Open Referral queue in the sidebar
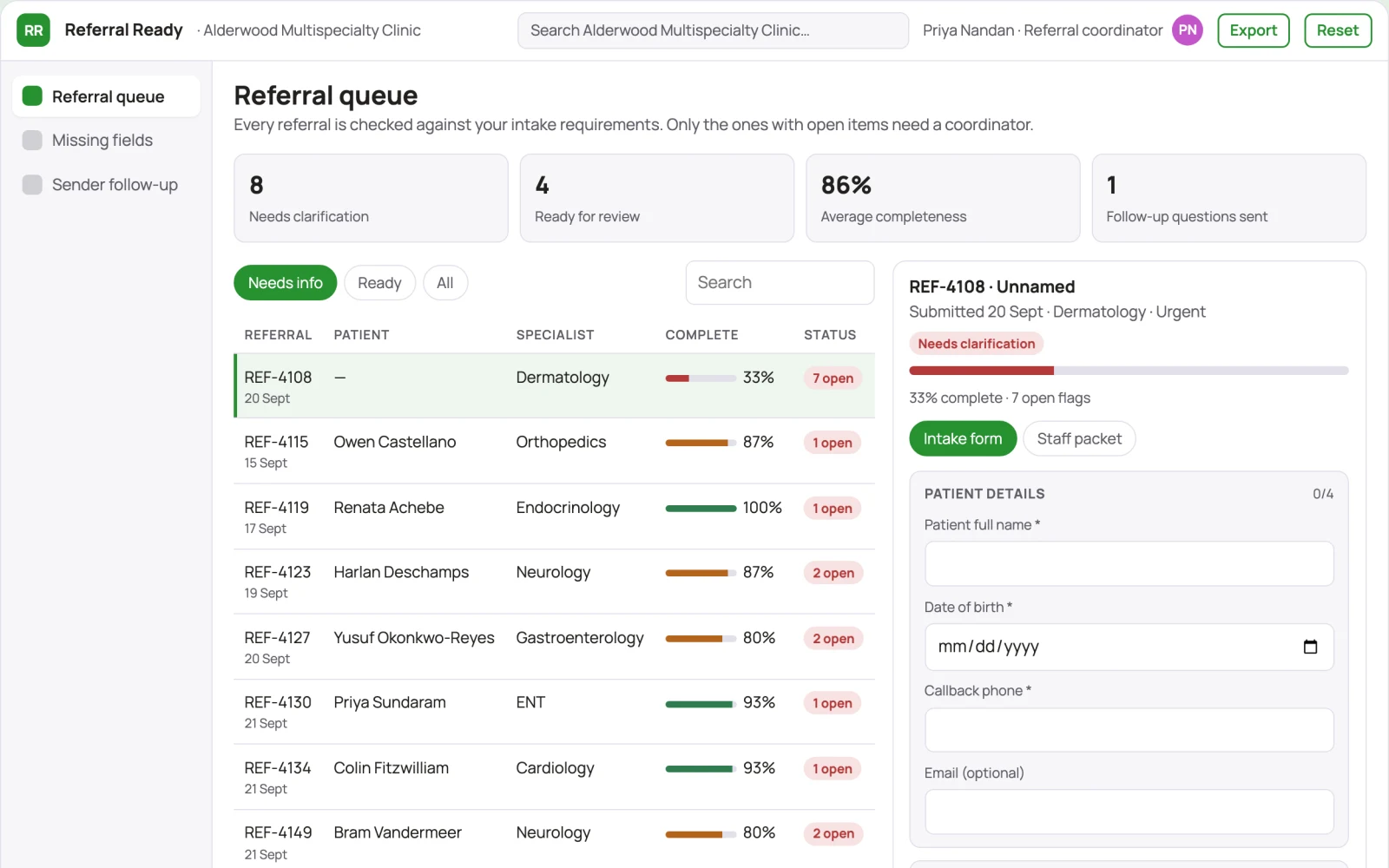1389x868 pixels. pos(106,96)
